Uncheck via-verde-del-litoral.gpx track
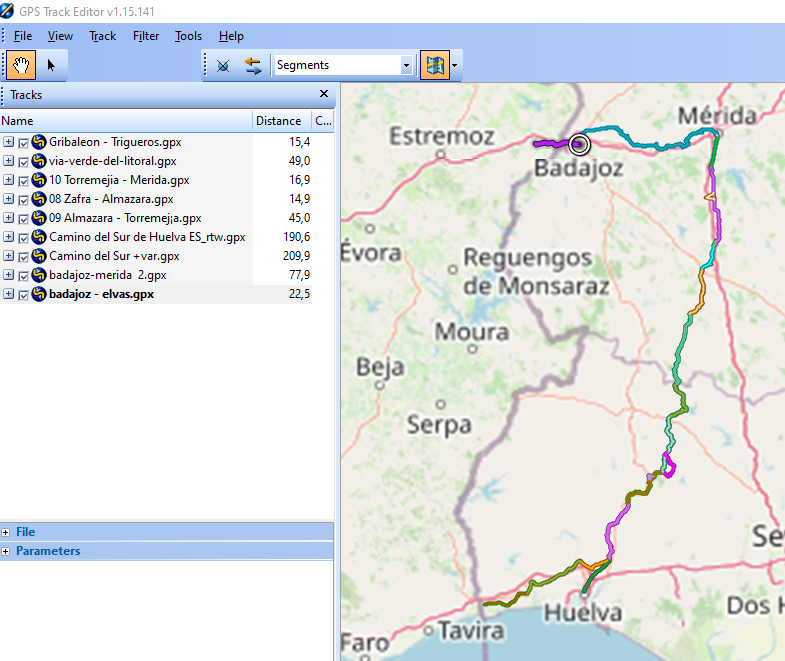Screen dimensions: 785x661 [x=23, y=162]
